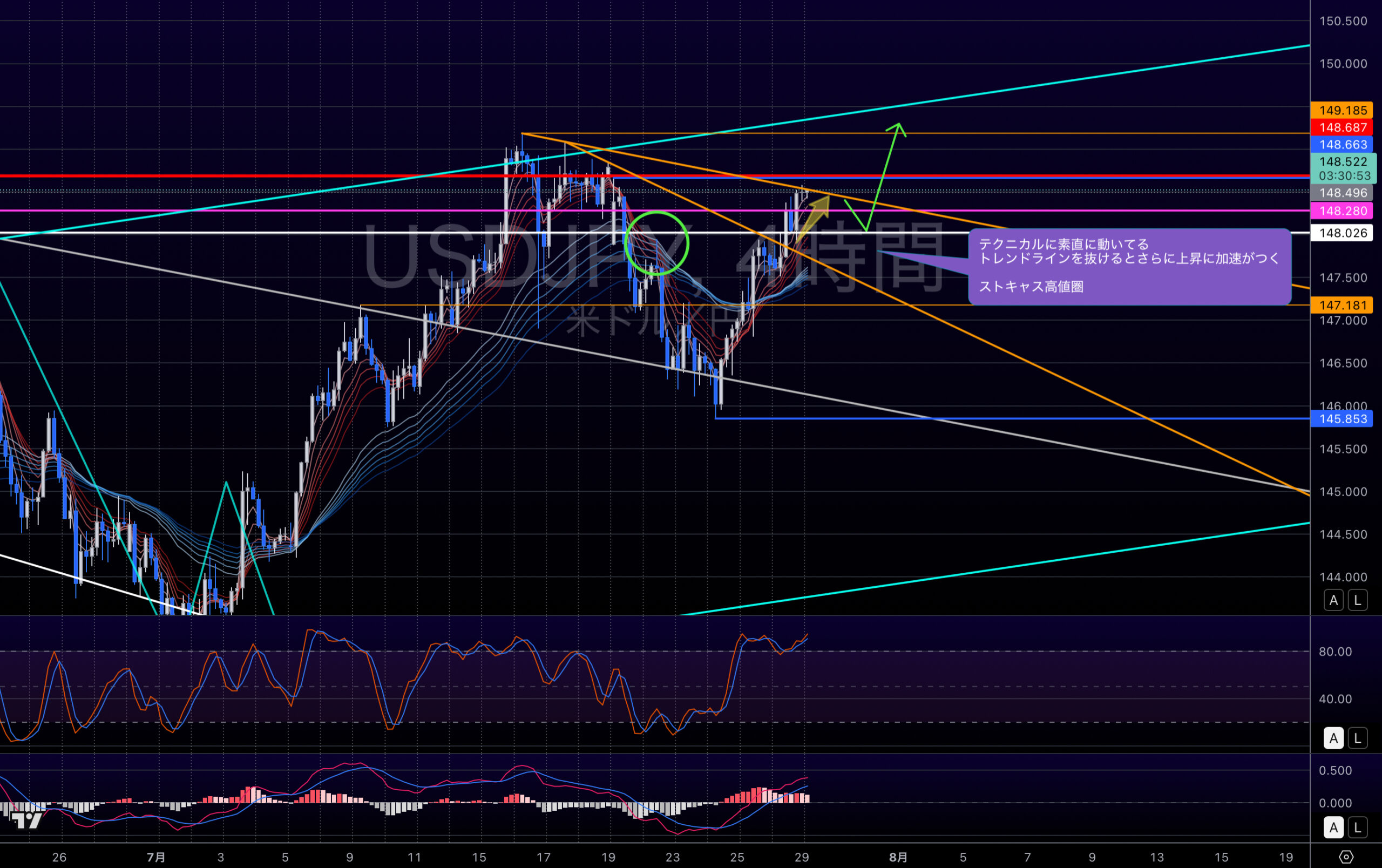Viewport: 1382px width, 868px height.
Task: Click the red 148.687 price label
Action: 1342,127
